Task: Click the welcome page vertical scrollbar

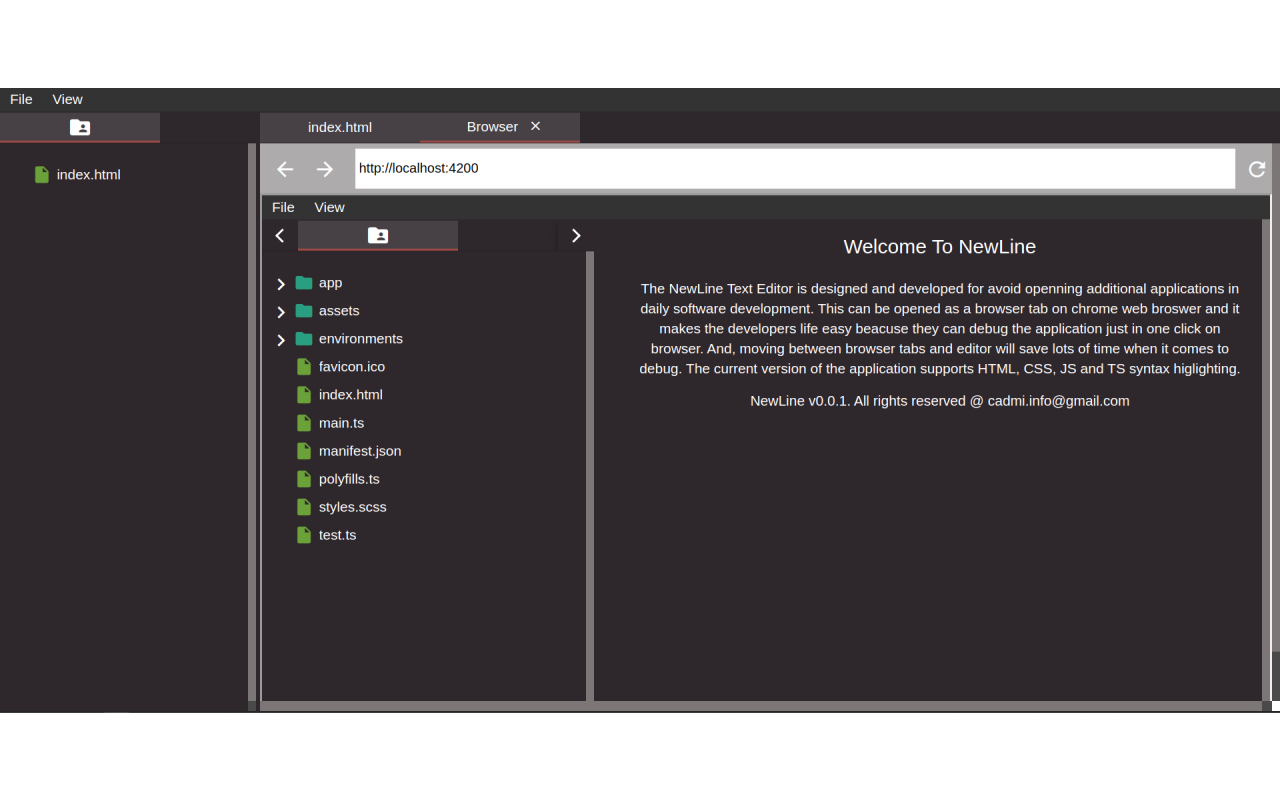Action: [x=1266, y=460]
